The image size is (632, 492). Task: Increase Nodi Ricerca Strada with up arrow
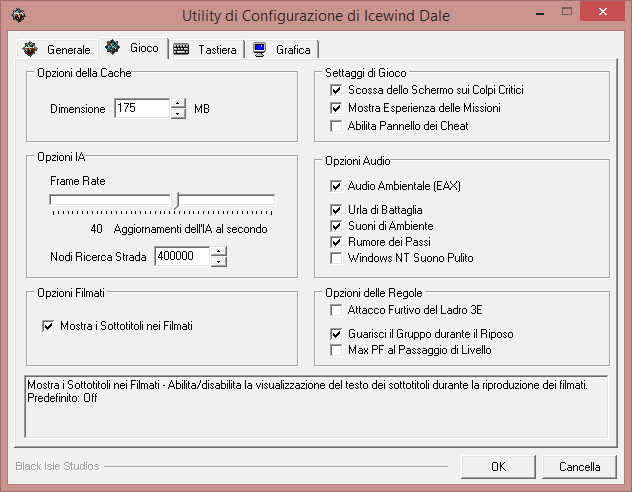point(218,251)
